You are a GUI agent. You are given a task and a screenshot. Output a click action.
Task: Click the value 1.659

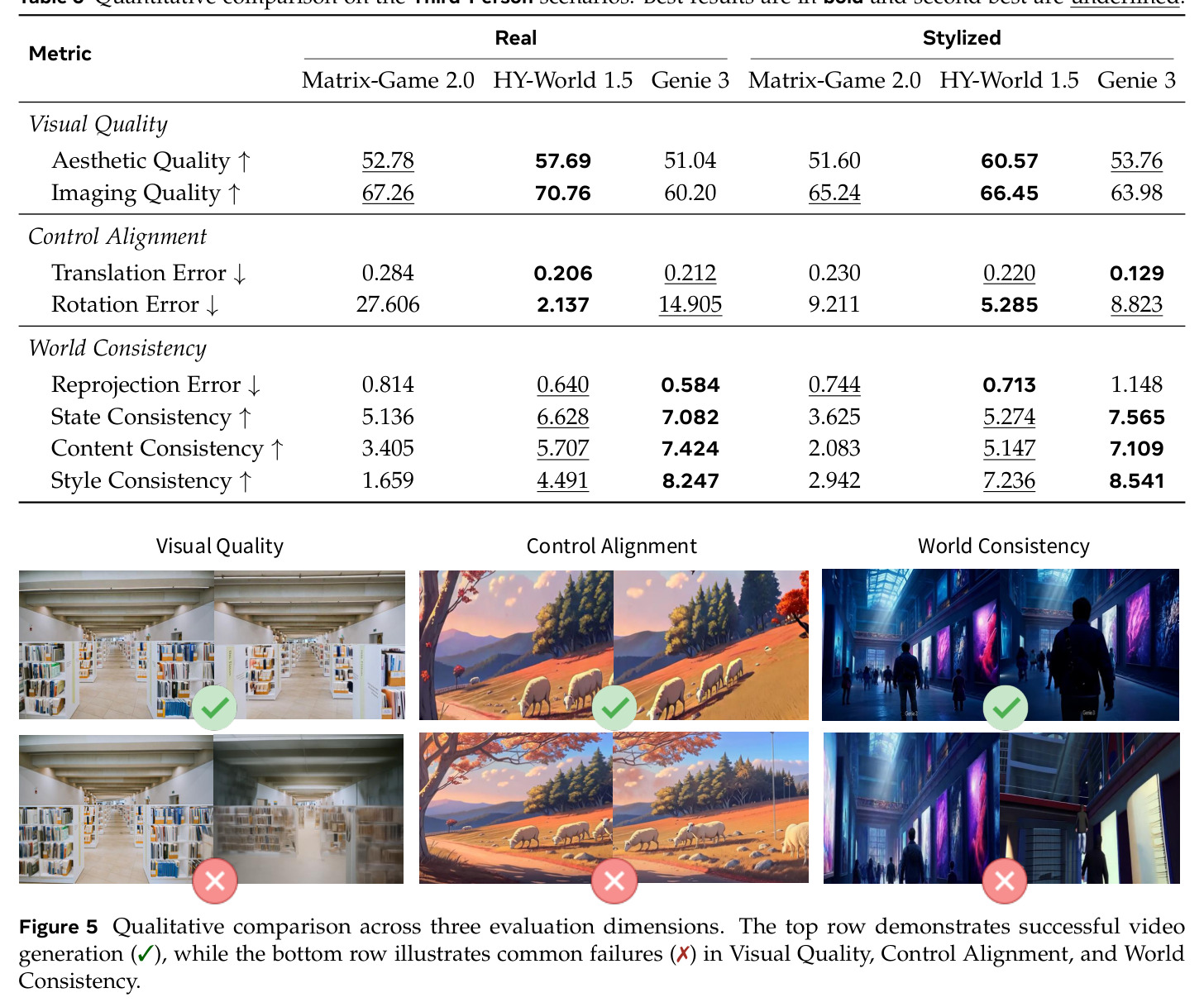[x=388, y=480]
